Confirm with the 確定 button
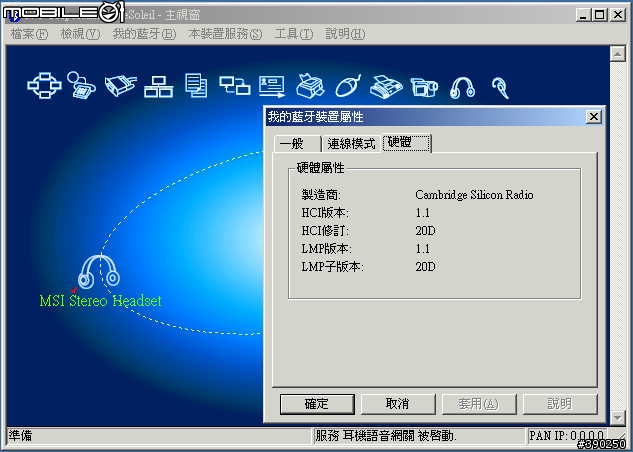 [x=317, y=404]
